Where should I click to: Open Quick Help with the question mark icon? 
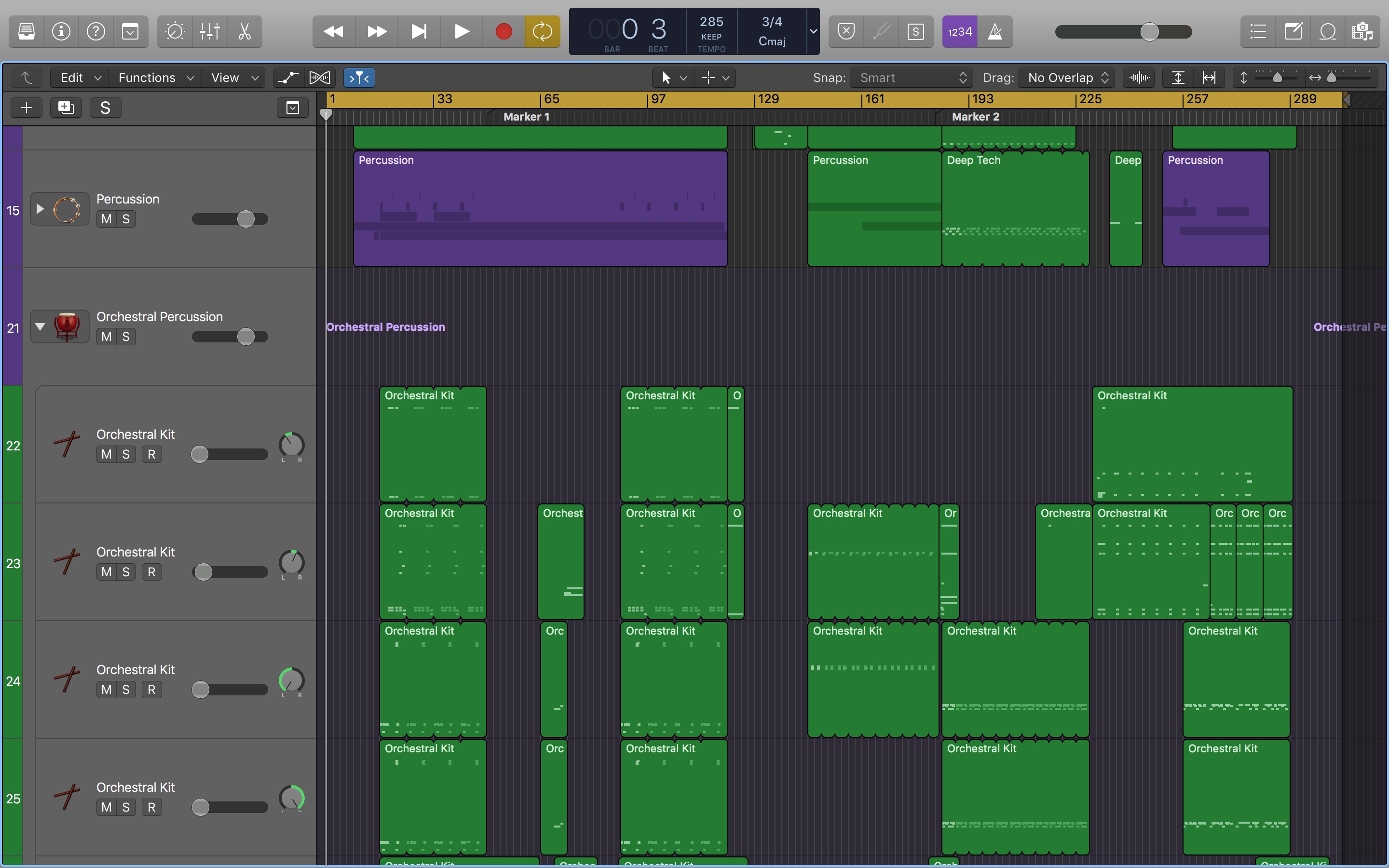tap(95, 31)
